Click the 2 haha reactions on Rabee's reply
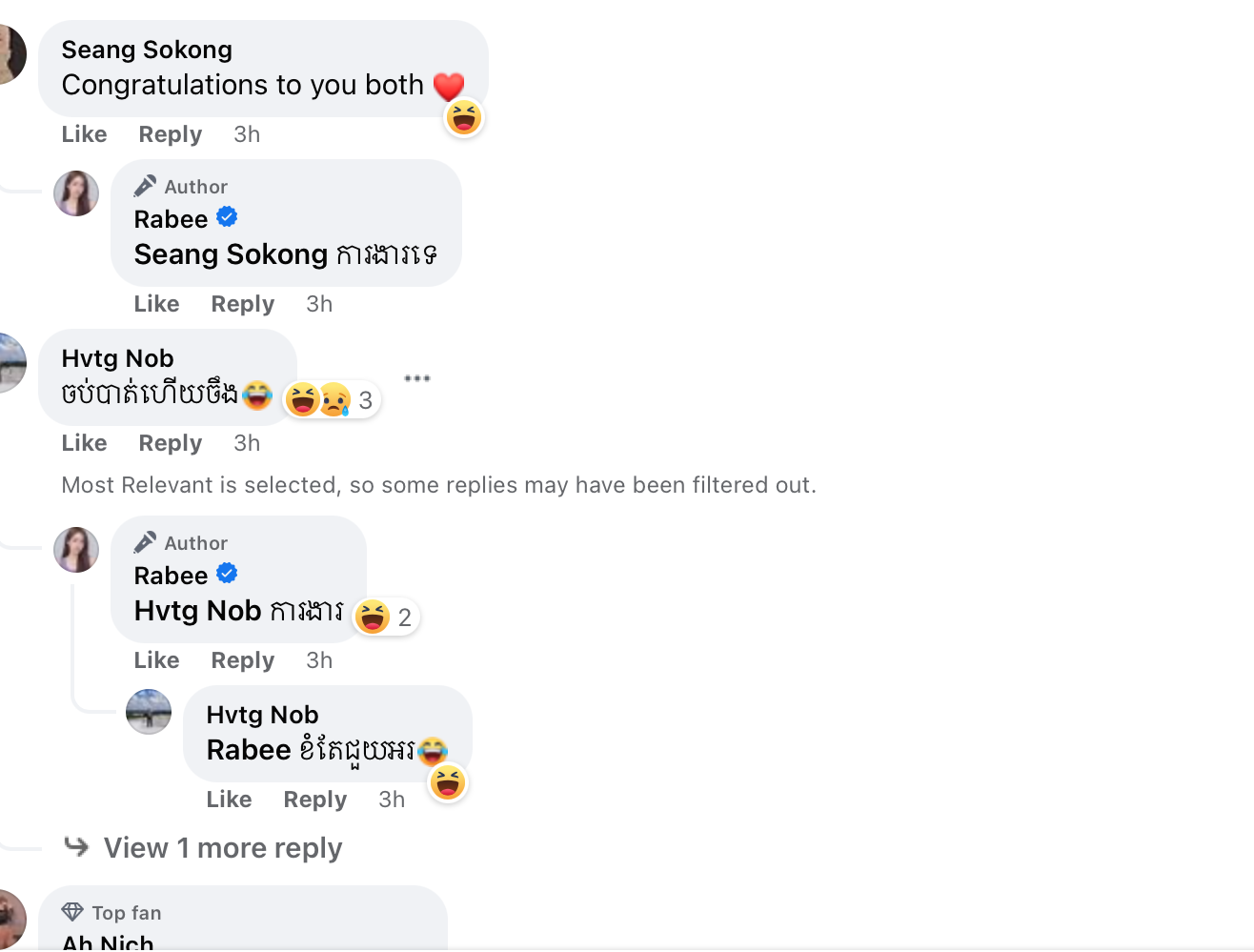1254x952 pixels. (x=386, y=618)
